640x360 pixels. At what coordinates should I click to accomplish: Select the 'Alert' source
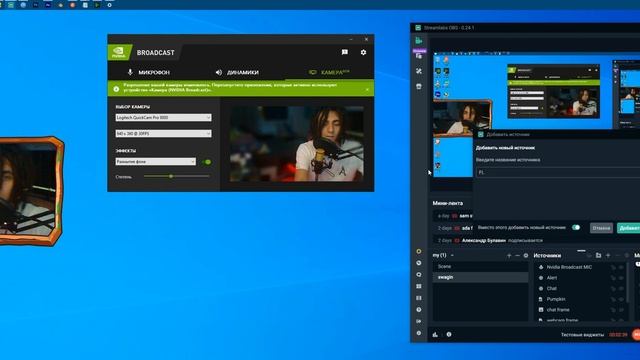[552, 278]
